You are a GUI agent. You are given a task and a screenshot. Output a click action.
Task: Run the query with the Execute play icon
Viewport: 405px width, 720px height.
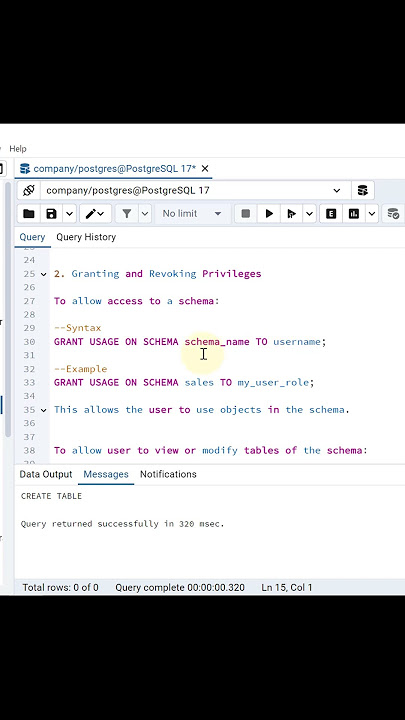(269, 214)
